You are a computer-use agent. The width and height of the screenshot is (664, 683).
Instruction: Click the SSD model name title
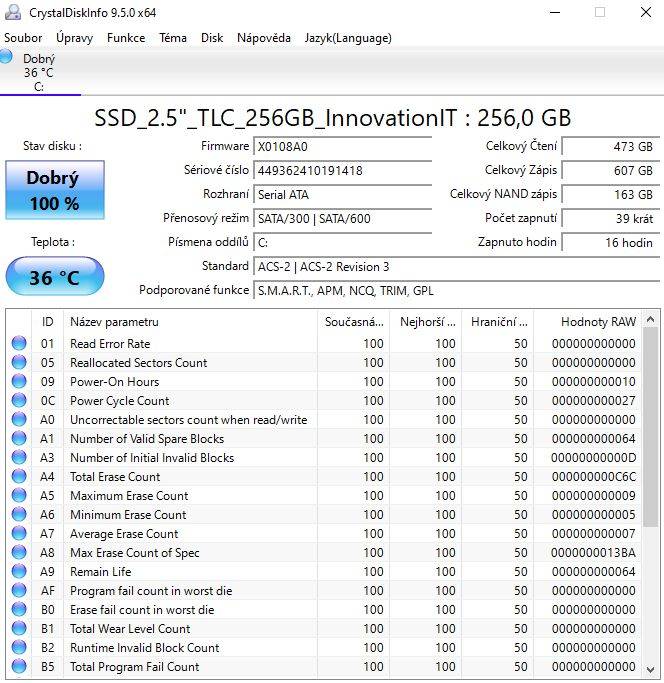(x=332, y=118)
